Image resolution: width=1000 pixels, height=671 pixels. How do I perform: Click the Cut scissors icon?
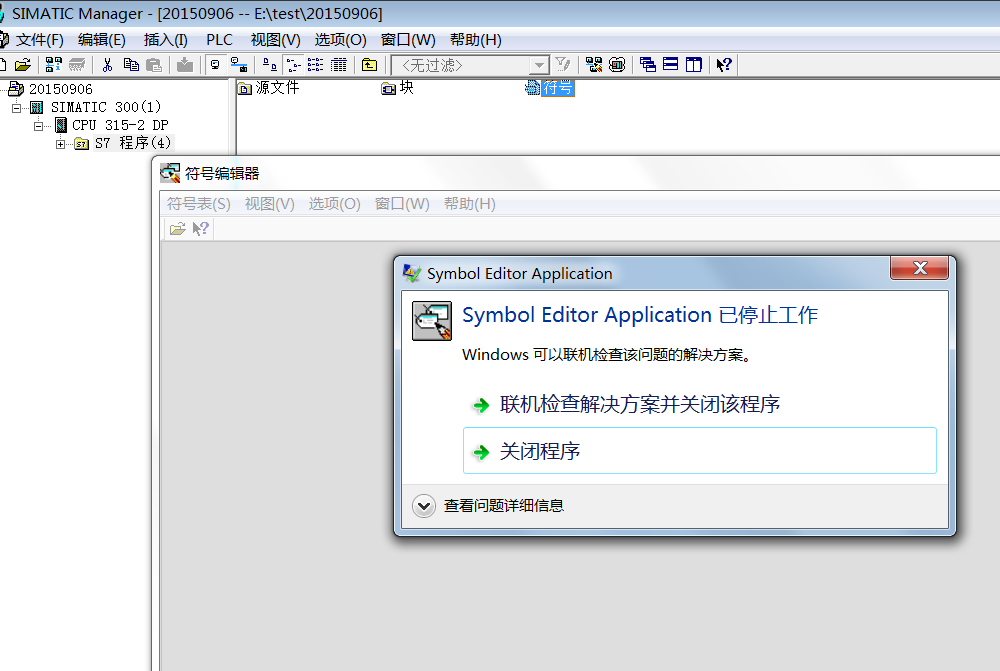(x=107, y=64)
